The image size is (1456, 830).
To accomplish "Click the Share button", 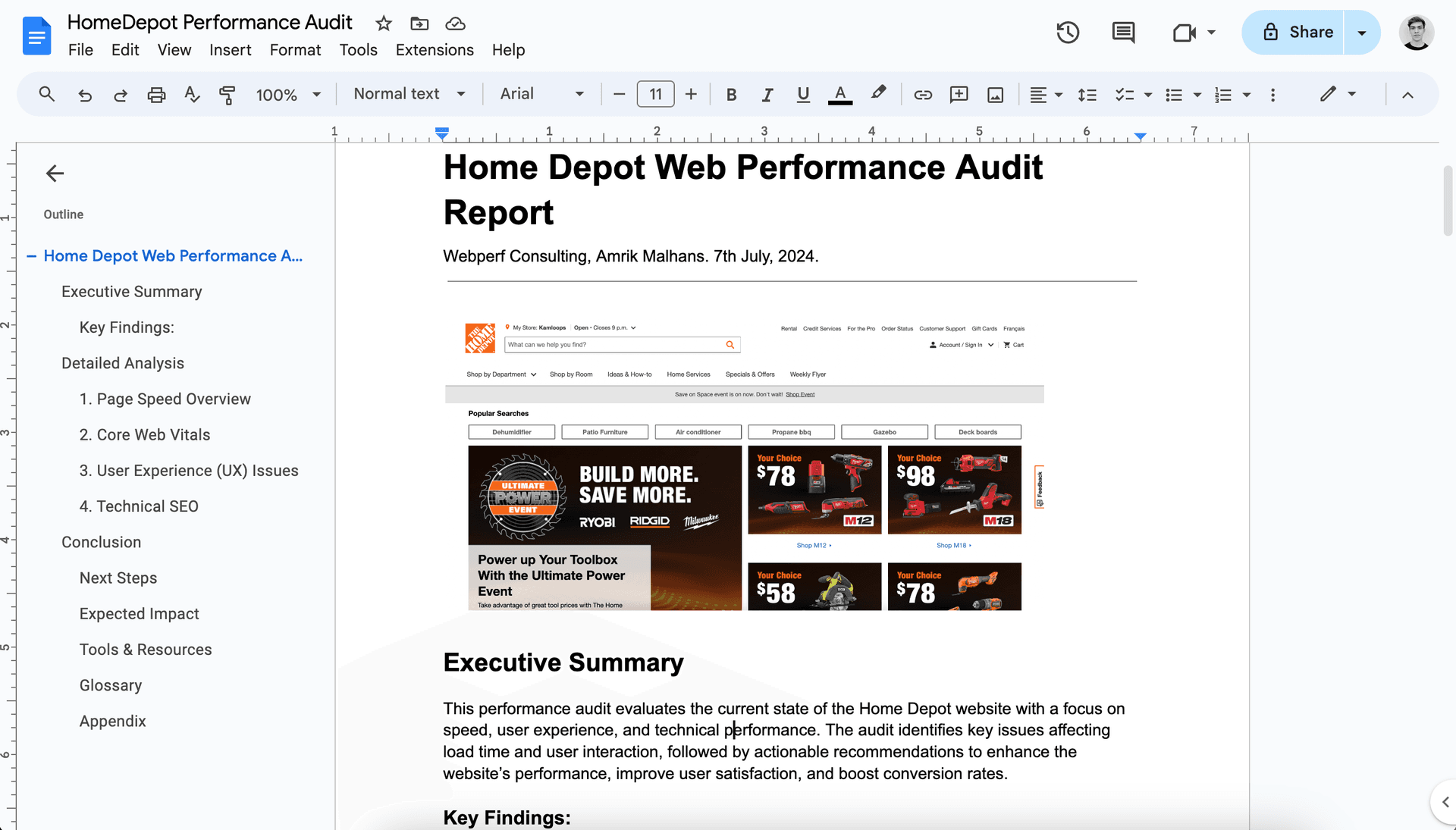I will click(x=1298, y=33).
